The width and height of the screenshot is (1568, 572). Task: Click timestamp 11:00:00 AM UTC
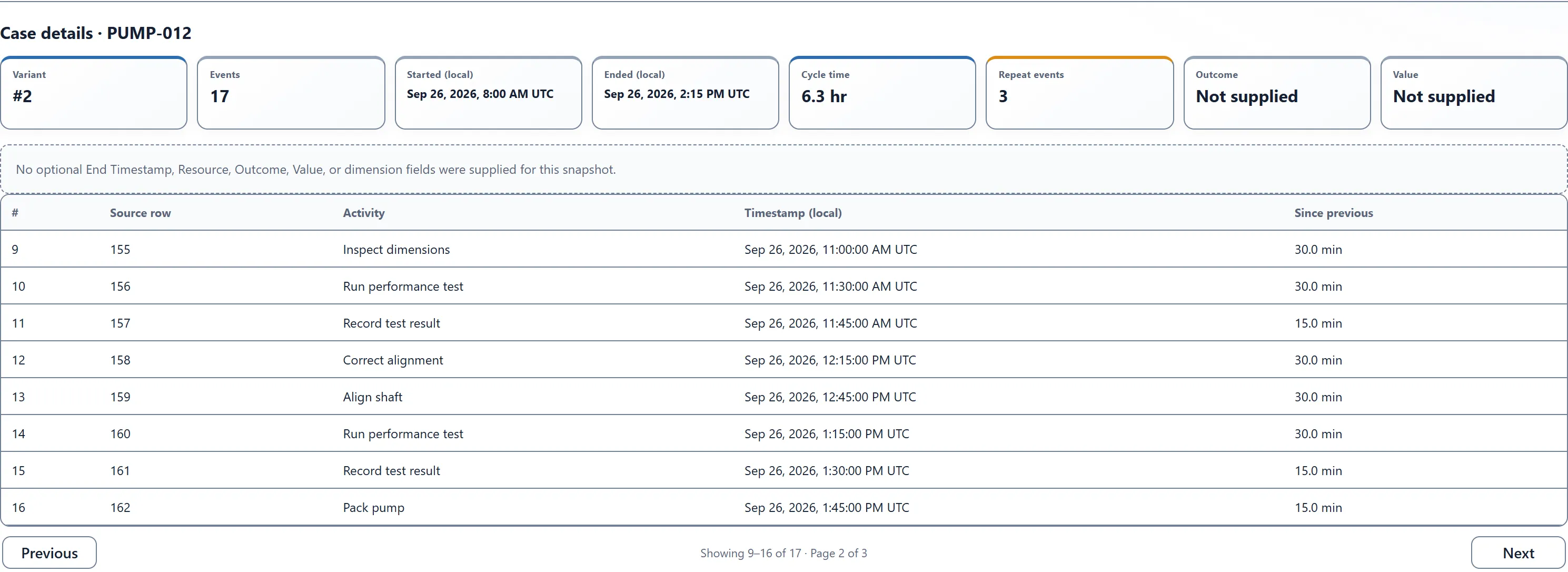coord(831,250)
